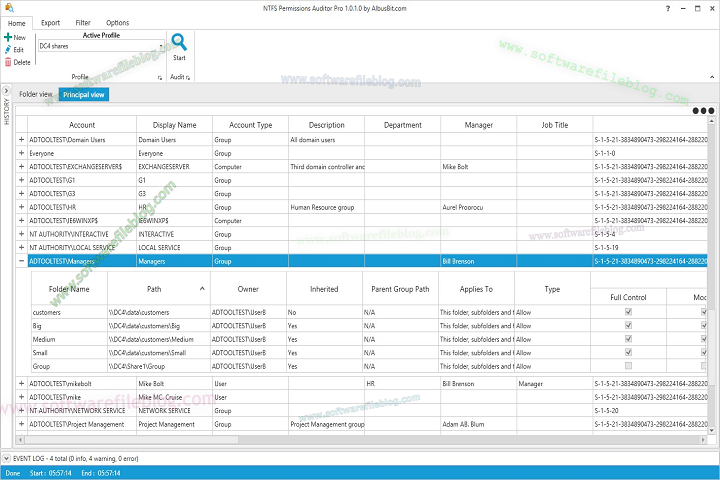Open the three-dot options above the grid
The height and width of the screenshot is (480, 720).
click(x=703, y=111)
